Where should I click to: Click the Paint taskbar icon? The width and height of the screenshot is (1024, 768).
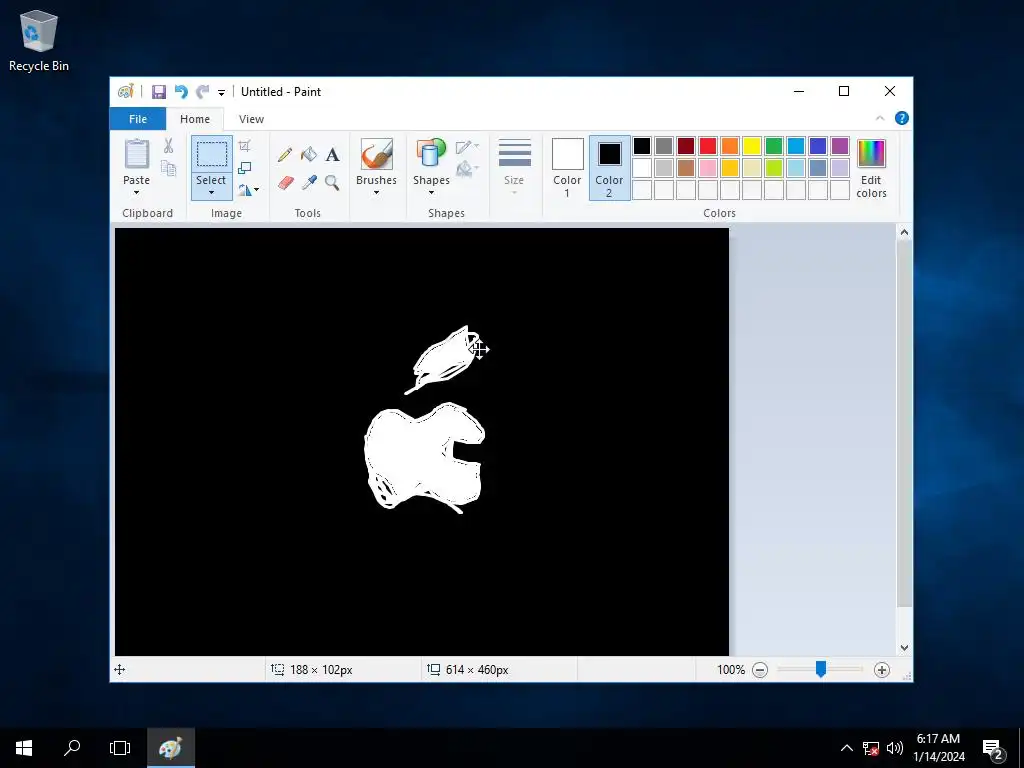(170, 748)
